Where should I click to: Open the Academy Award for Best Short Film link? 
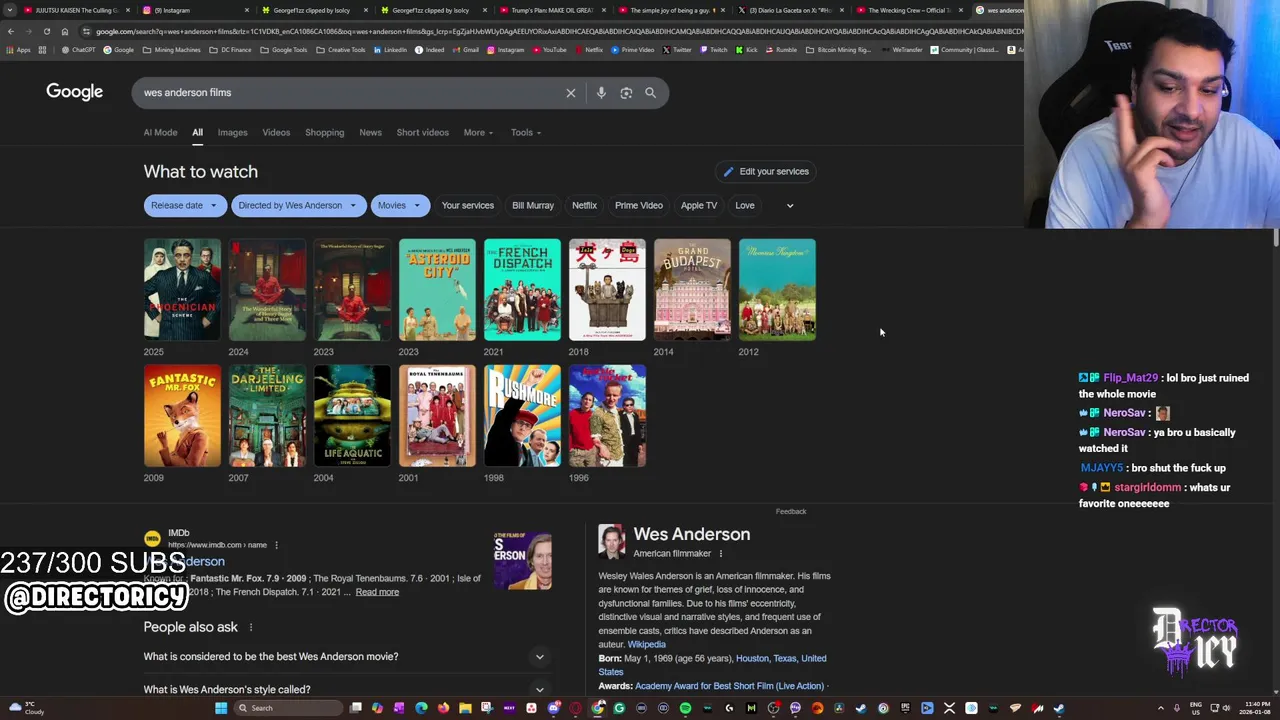729,686
